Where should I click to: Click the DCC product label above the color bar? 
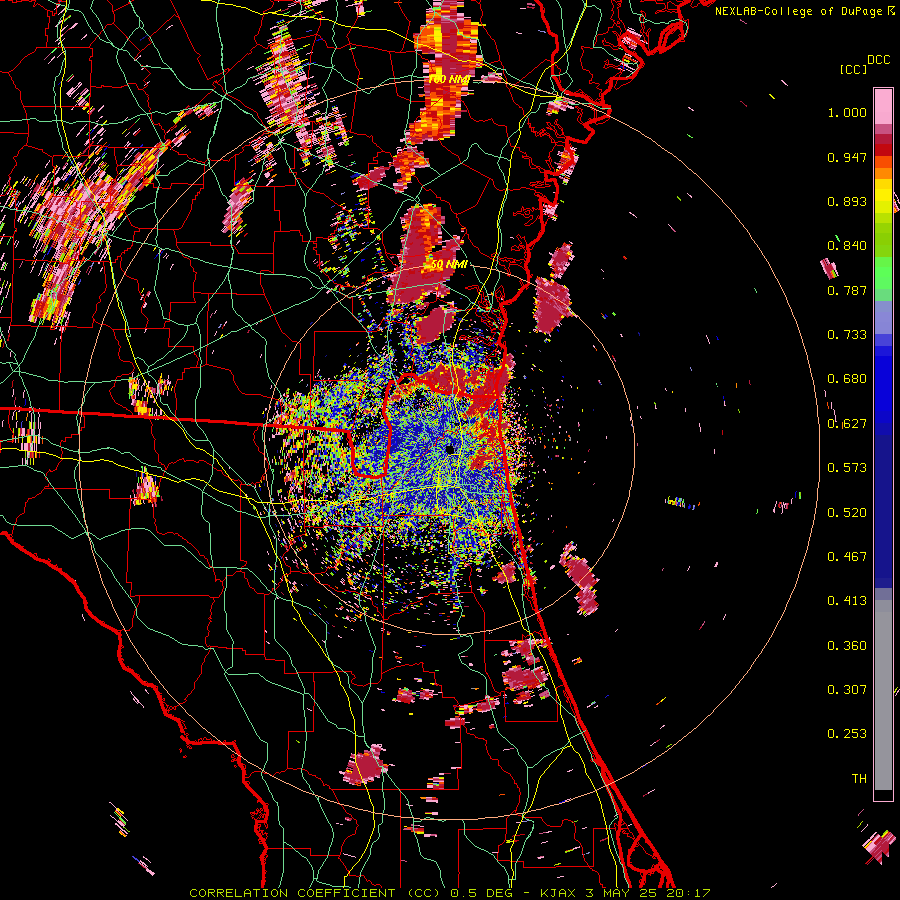[x=878, y=60]
